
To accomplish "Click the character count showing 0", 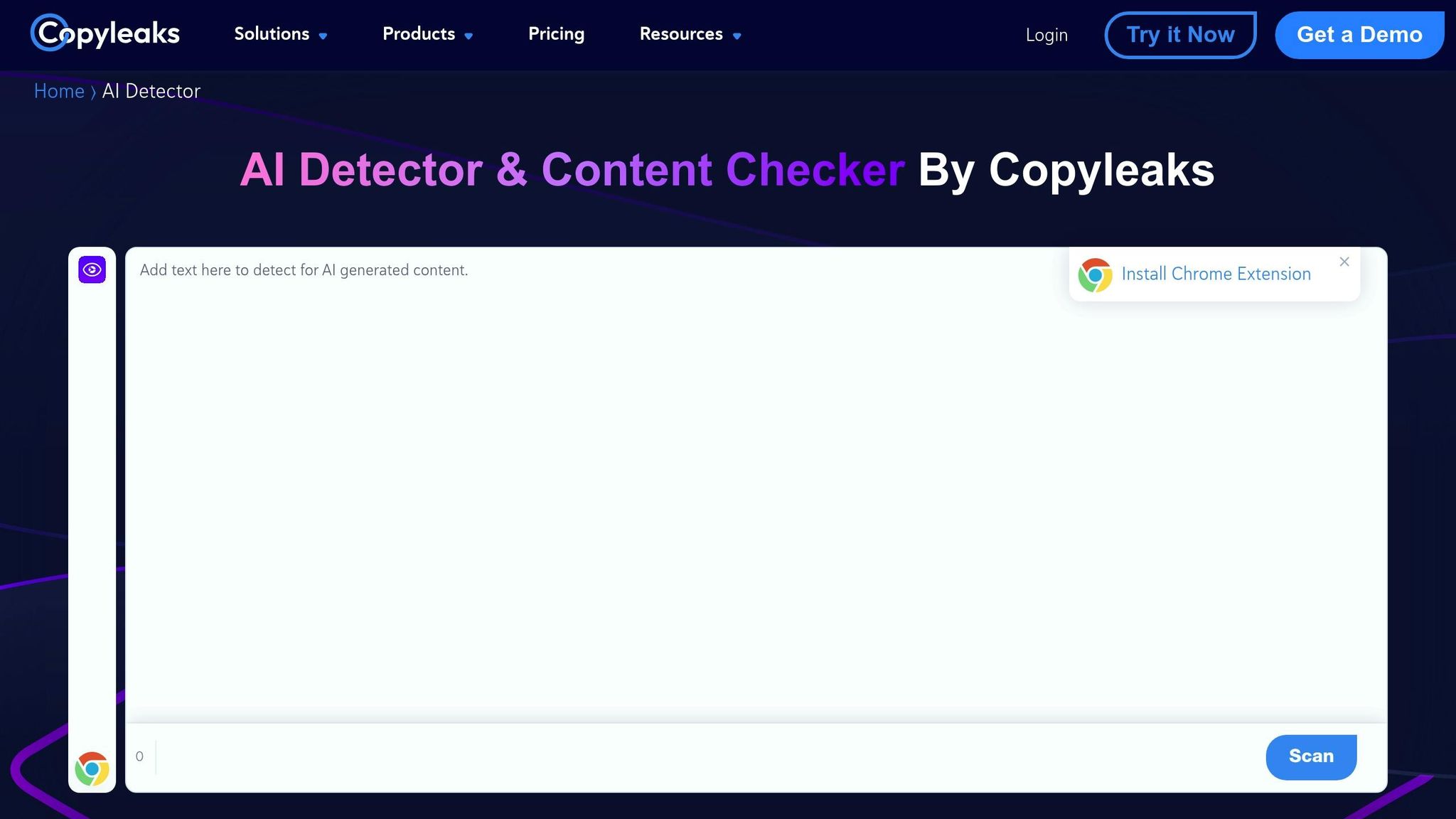I will (139, 756).
